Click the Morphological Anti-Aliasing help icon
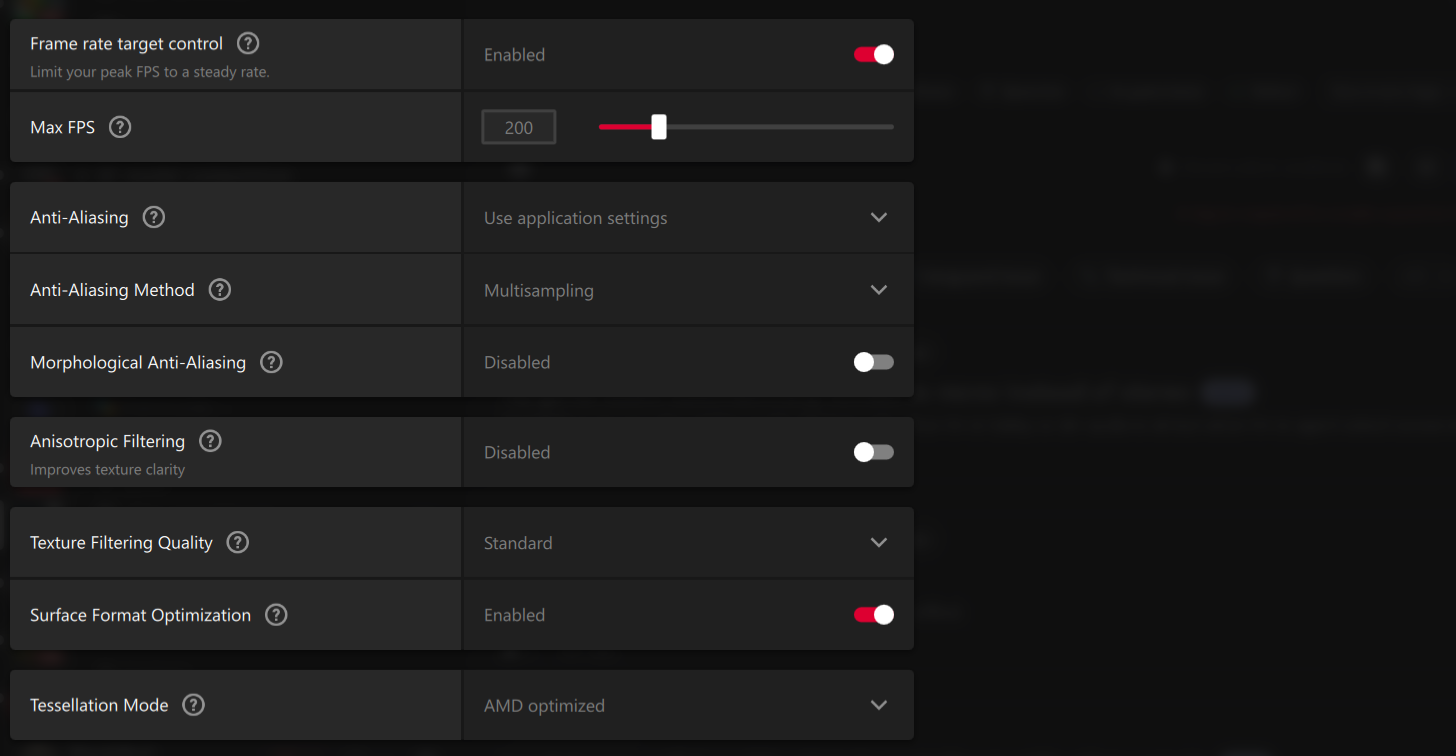 [271, 362]
